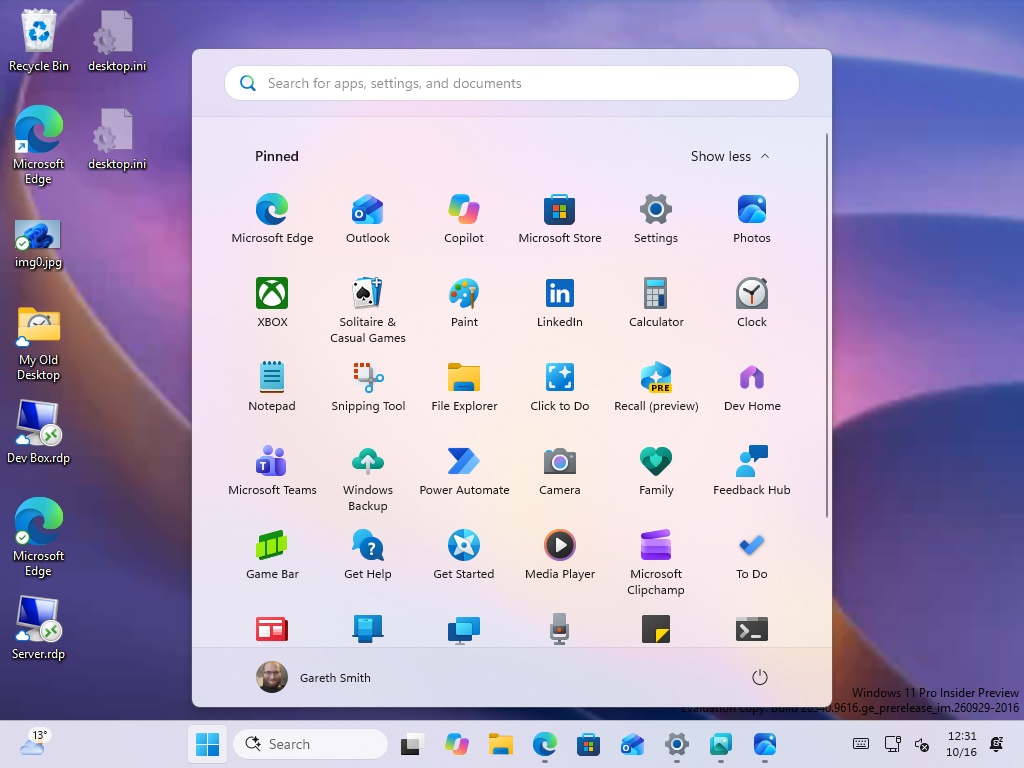The image size is (1024, 768).
Task: Select Dev Box.rdp desktop shortcut
Action: click(39, 432)
